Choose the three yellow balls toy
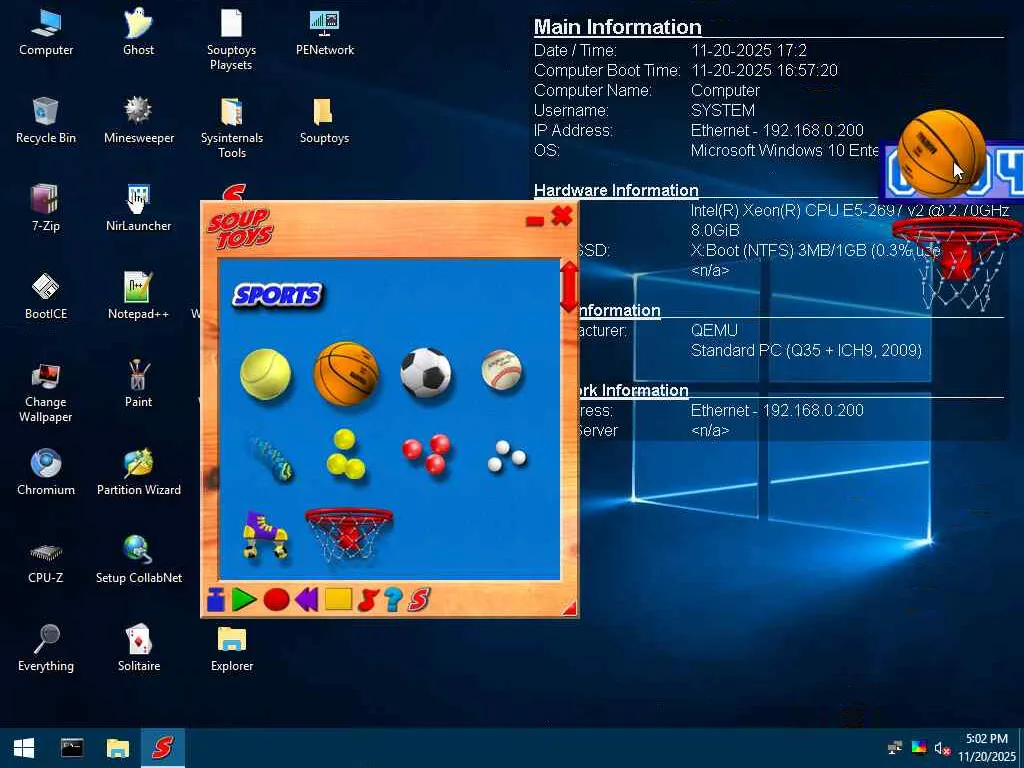Image resolution: width=1024 pixels, height=768 pixels. [345, 454]
